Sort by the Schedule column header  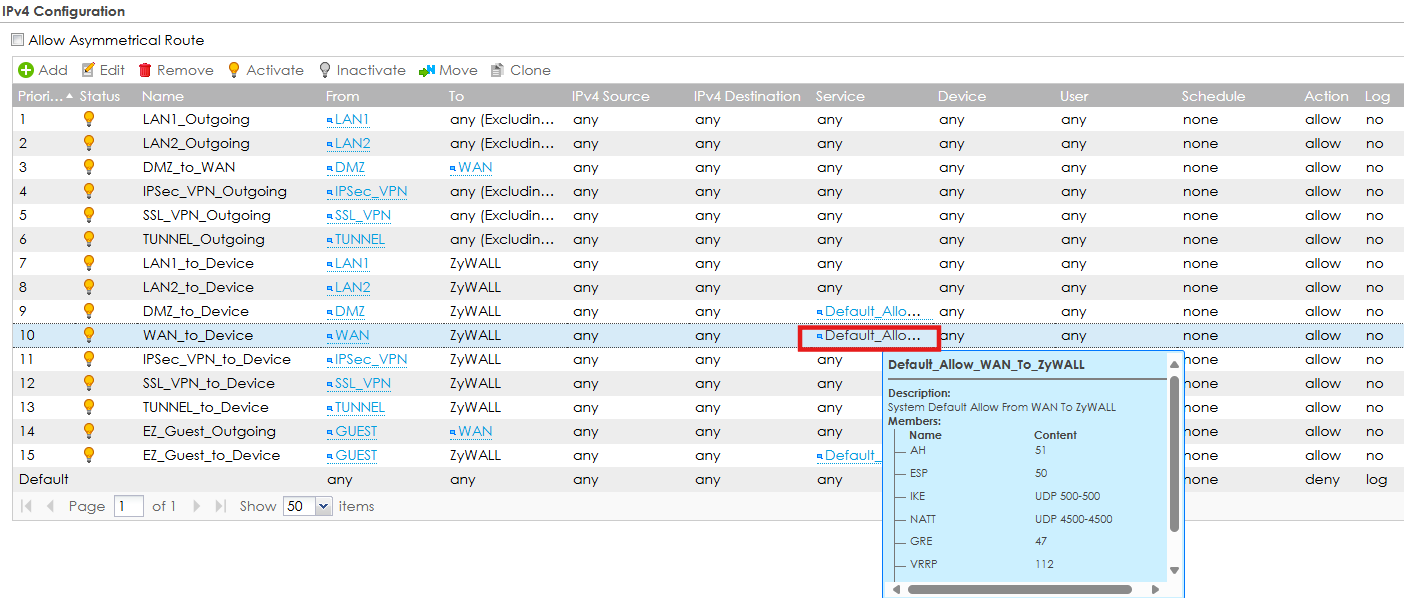pyautogui.click(x=1213, y=96)
